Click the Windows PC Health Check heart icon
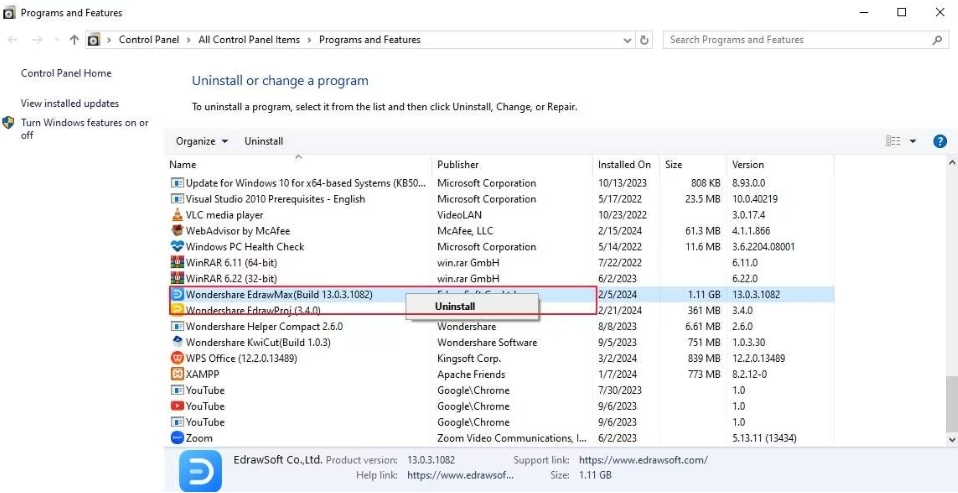The height and width of the screenshot is (493, 958). click(x=177, y=247)
